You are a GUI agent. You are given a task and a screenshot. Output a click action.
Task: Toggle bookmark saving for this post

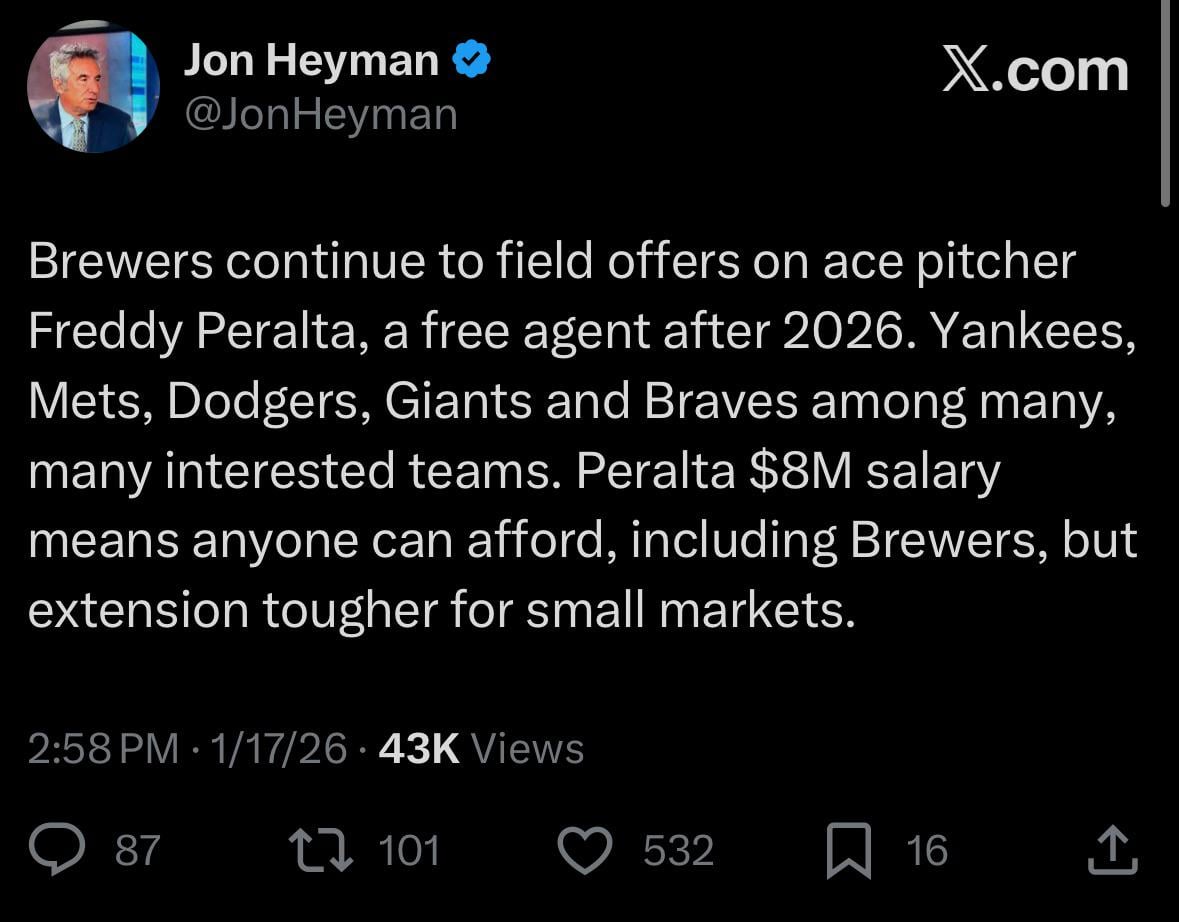[849, 849]
